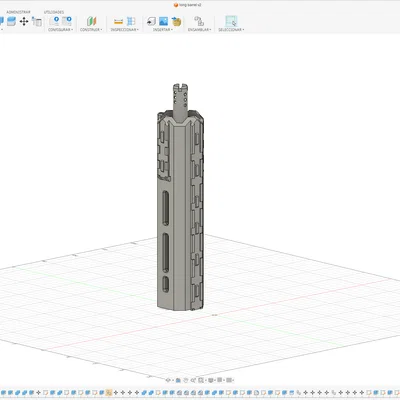The width and height of the screenshot is (400, 400).
Task: Click the Viewports icon in the navigation bar
Action: pyautogui.click(x=229, y=380)
